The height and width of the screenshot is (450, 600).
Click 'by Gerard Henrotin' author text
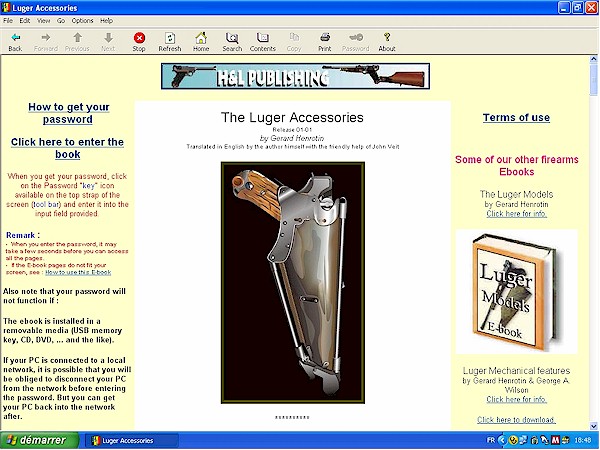coord(292,138)
